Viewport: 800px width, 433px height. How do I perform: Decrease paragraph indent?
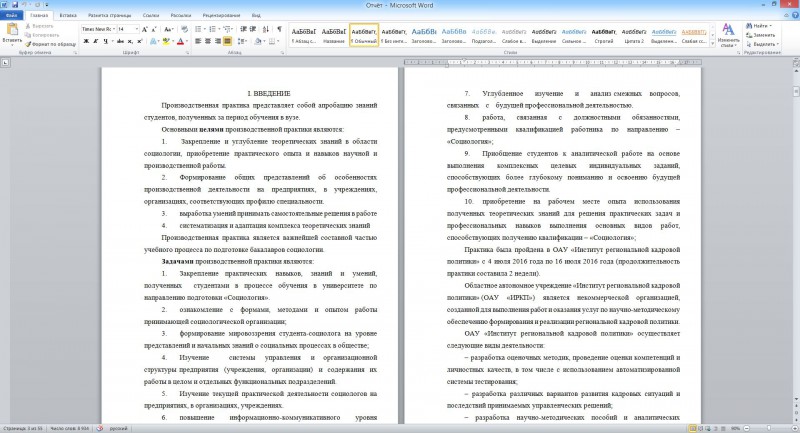click(243, 30)
